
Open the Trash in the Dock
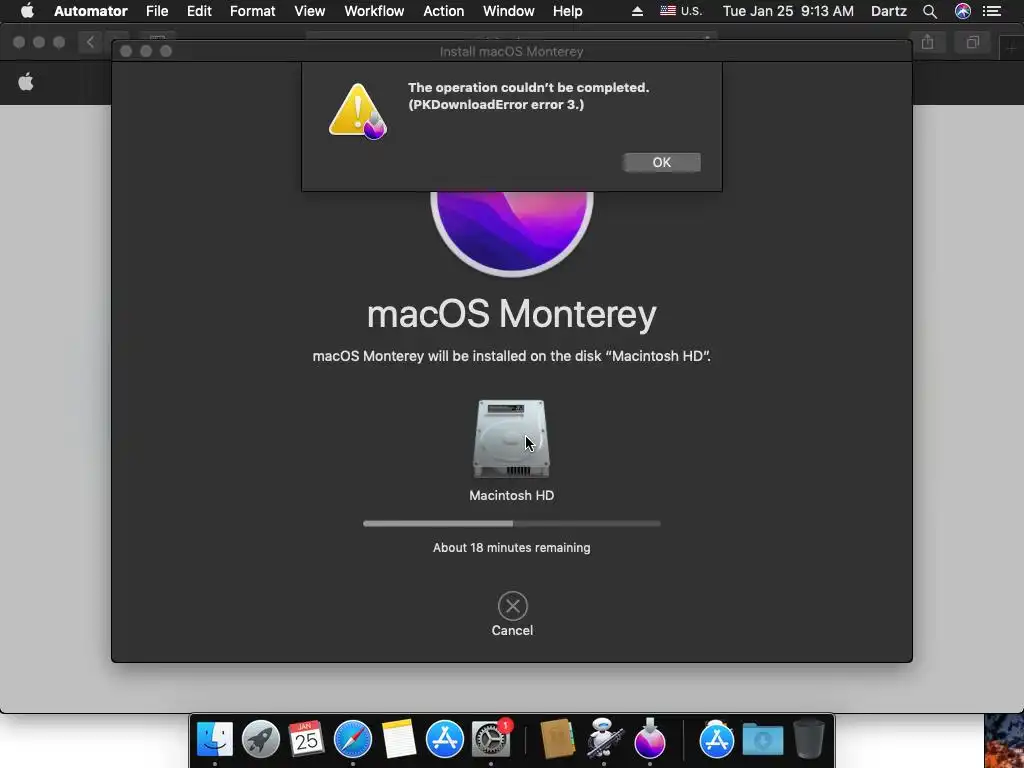pyautogui.click(x=808, y=739)
